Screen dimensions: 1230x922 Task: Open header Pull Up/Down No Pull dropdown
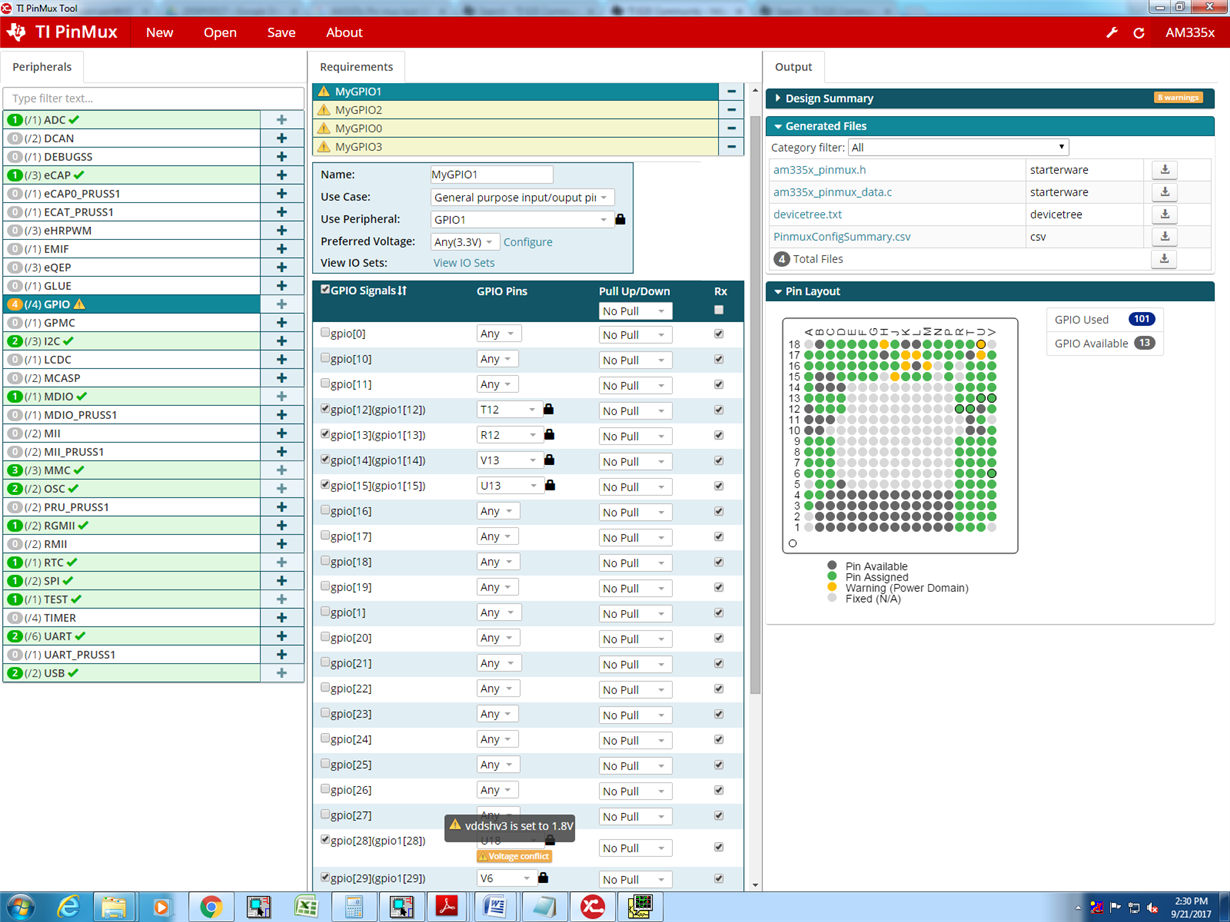[635, 311]
